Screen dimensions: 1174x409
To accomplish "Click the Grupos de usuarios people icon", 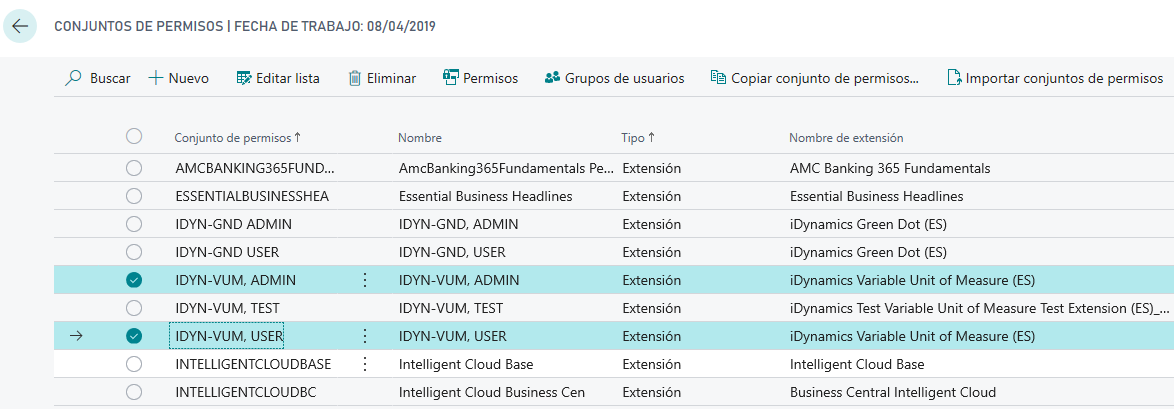I will [x=553, y=78].
